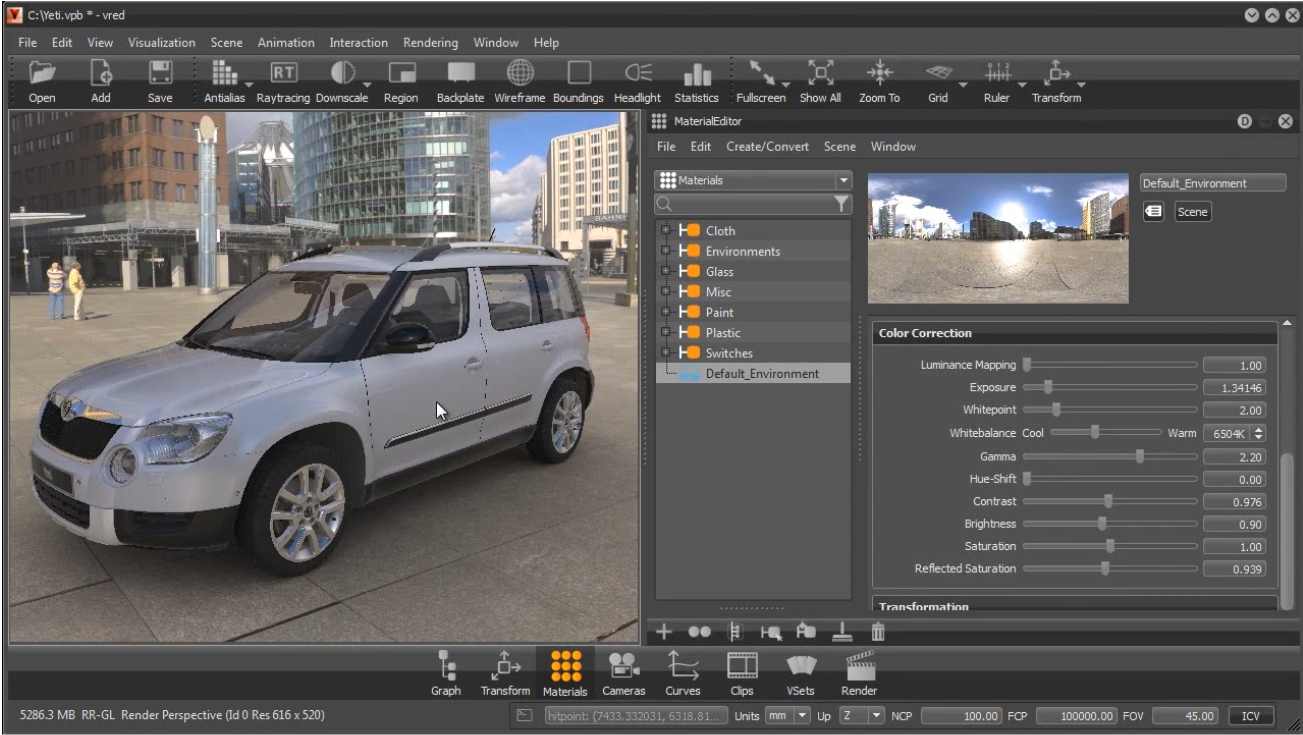The image size is (1303, 735).
Task: Open the Render module icon
Action: pos(859,667)
